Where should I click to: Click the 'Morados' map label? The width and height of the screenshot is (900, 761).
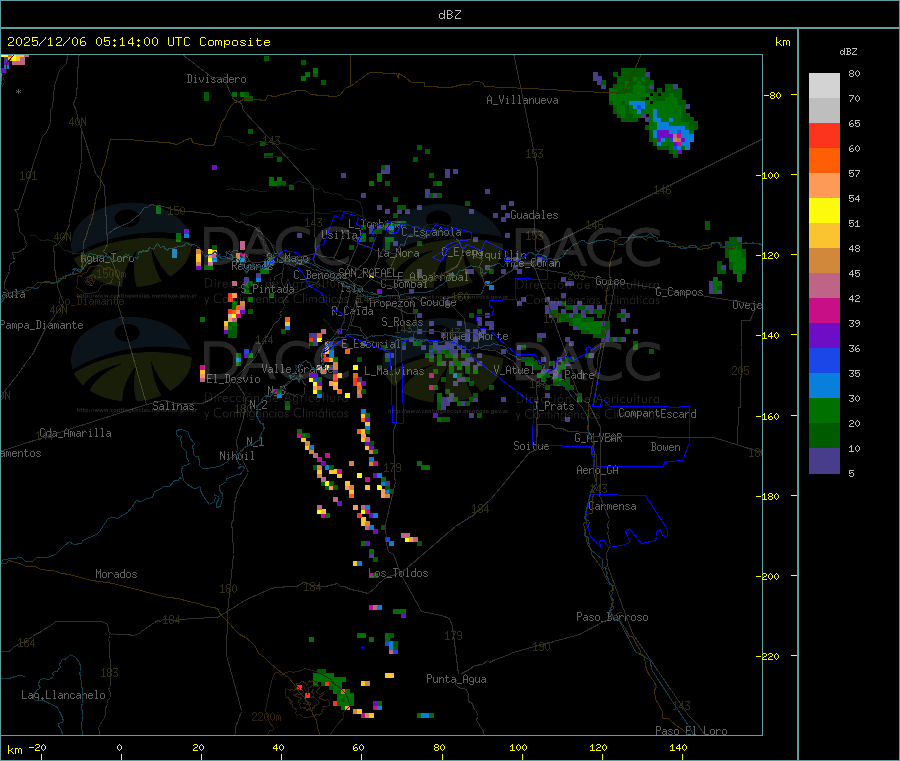point(116,574)
